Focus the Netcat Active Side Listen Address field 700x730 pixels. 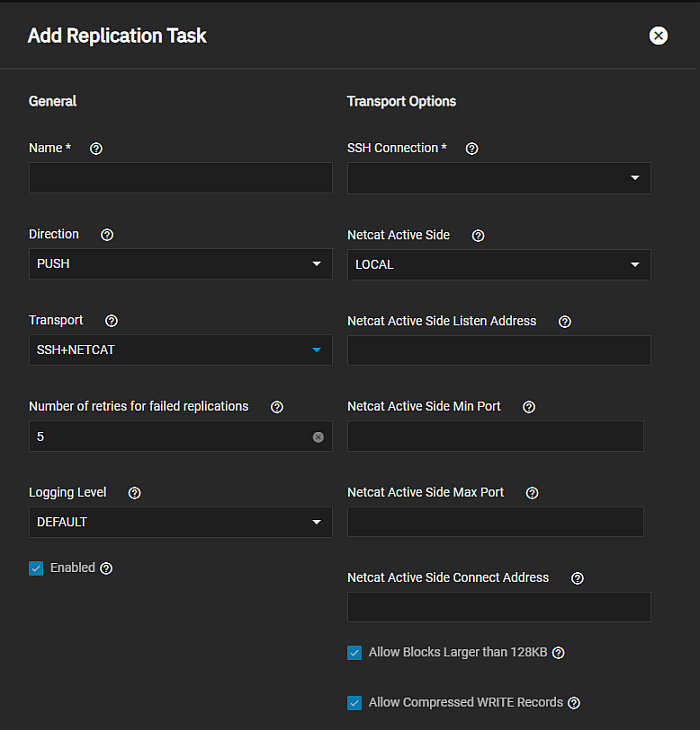coord(498,351)
